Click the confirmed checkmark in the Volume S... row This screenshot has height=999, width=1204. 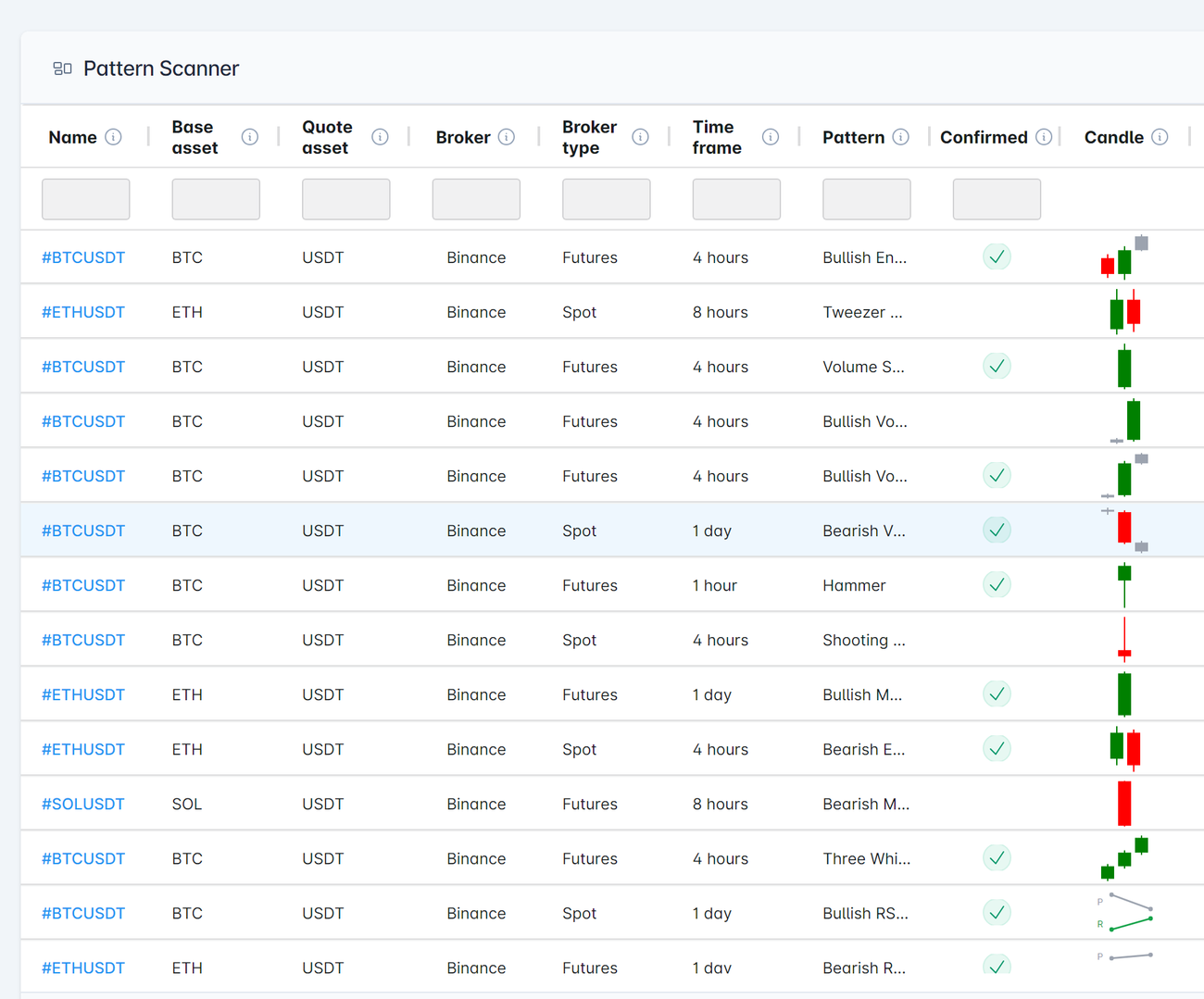pyautogui.click(x=997, y=367)
